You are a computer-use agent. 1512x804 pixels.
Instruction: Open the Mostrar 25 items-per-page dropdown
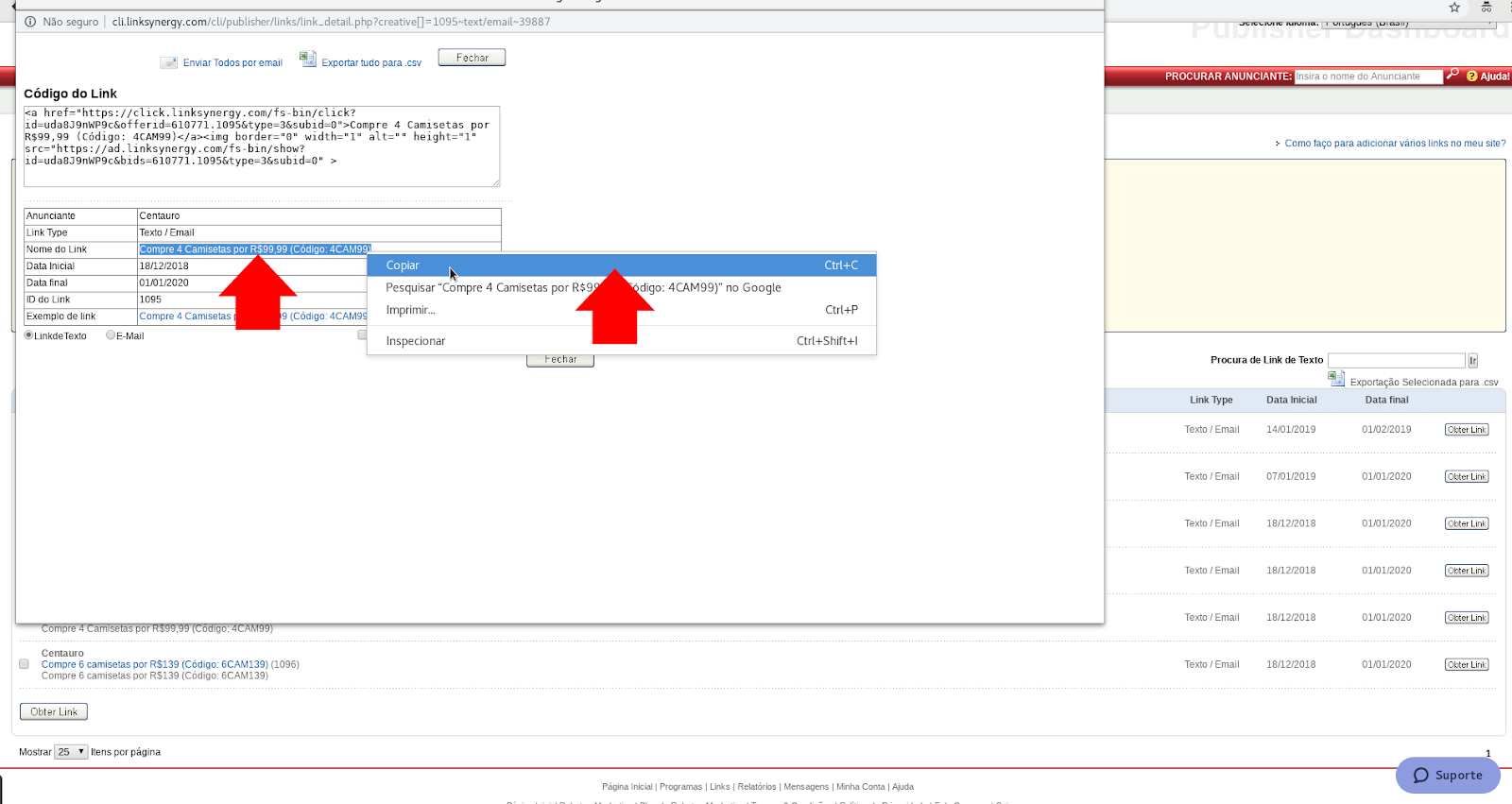(71, 752)
